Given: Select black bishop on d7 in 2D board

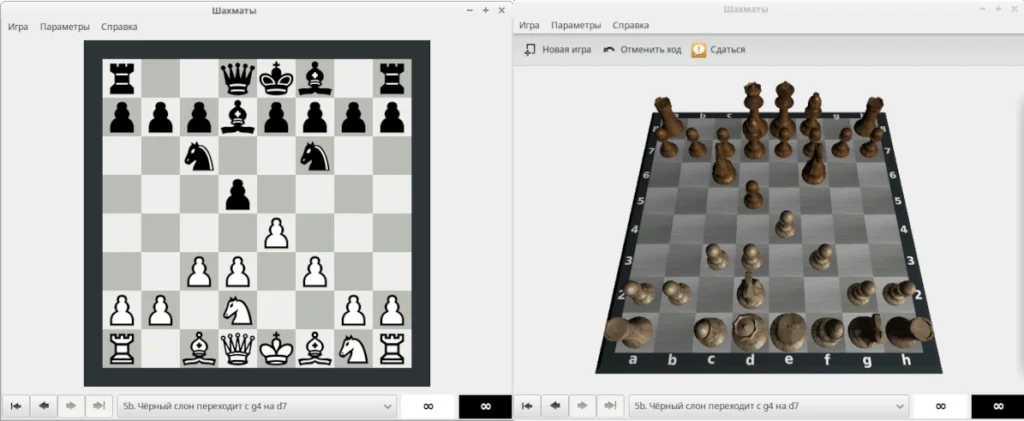Looking at the screenshot, I should tap(238, 117).
